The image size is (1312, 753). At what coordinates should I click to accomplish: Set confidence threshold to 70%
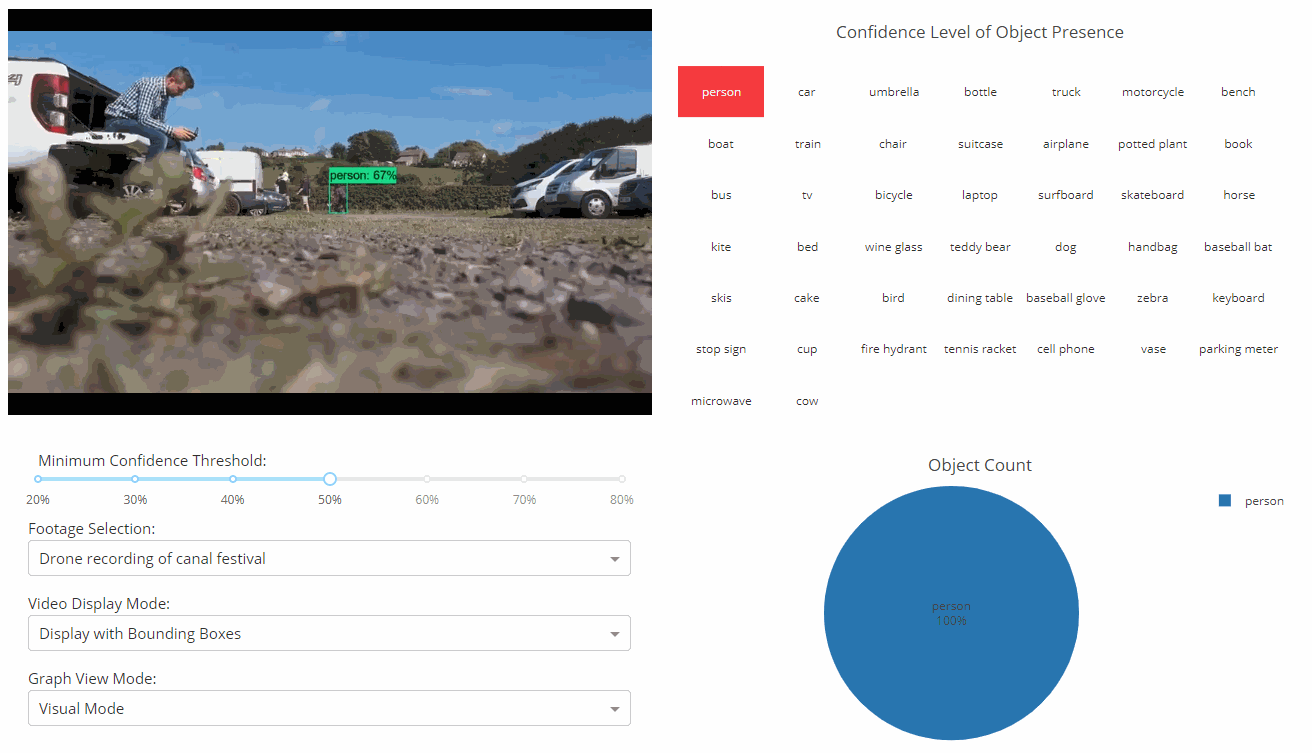click(524, 479)
